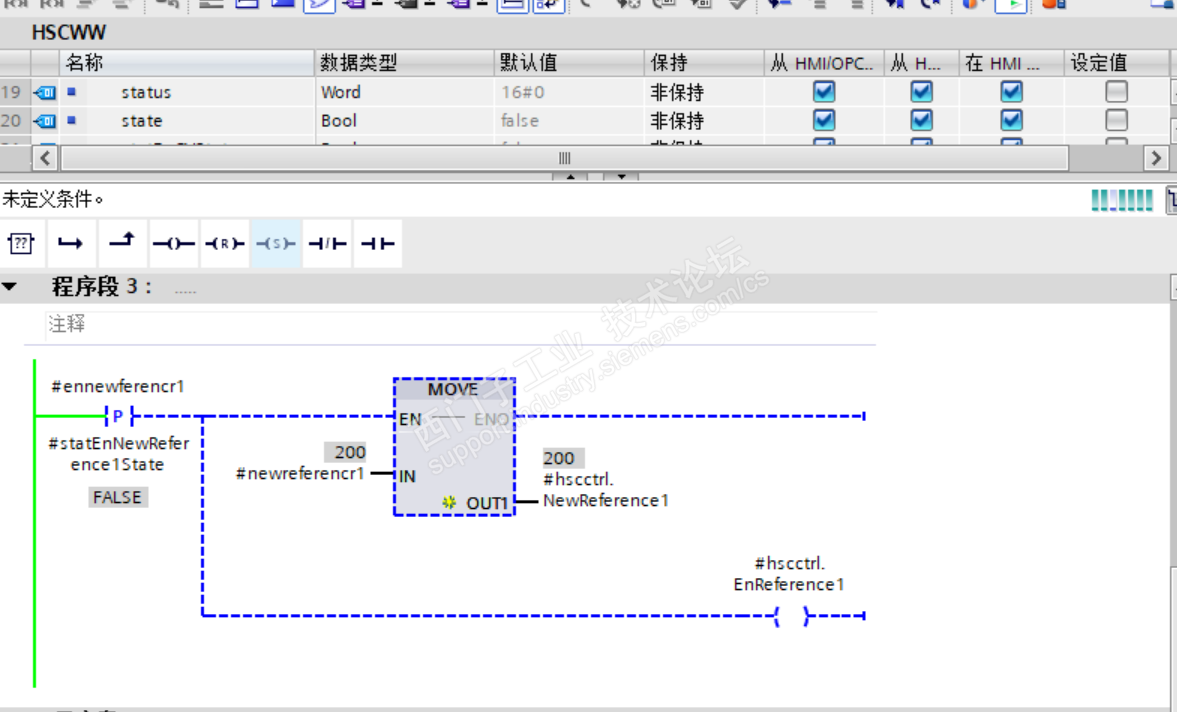Select the P positive edge contact
1177x712 pixels.
tap(119, 416)
